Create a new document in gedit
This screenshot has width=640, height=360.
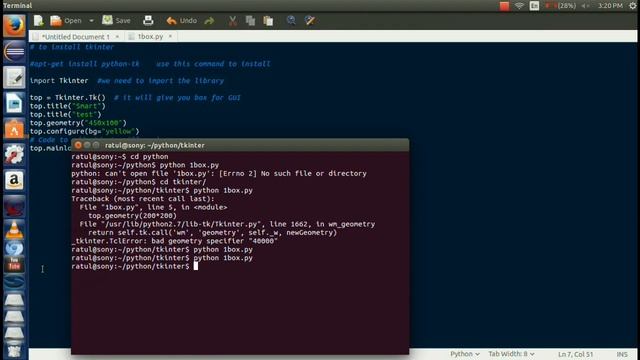coord(38,20)
